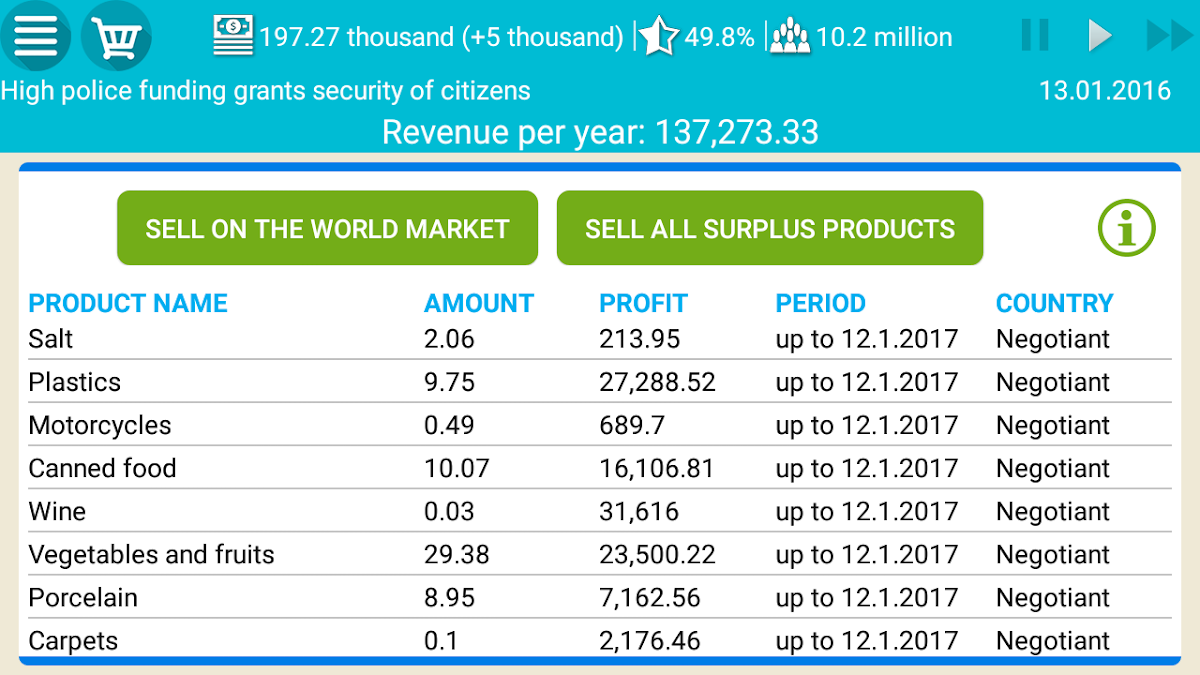Open the Wine trade contract row
This screenshot has width=1200, height=675.
598,511
